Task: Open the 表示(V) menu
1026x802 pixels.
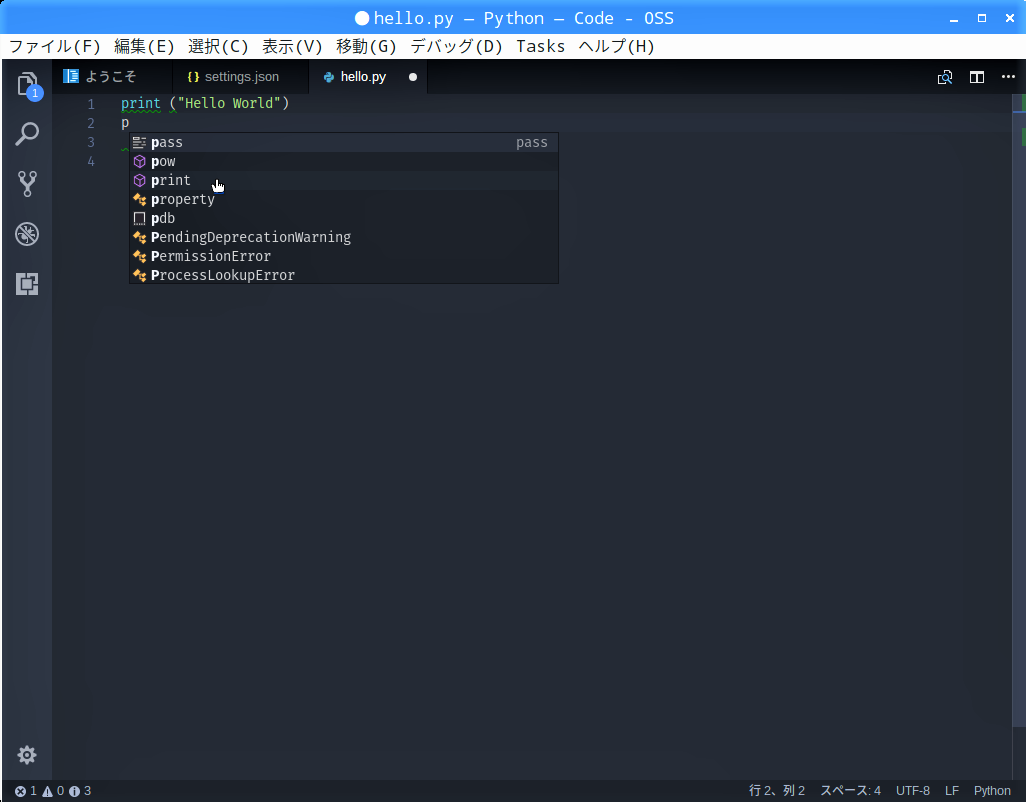Action: 292,46
